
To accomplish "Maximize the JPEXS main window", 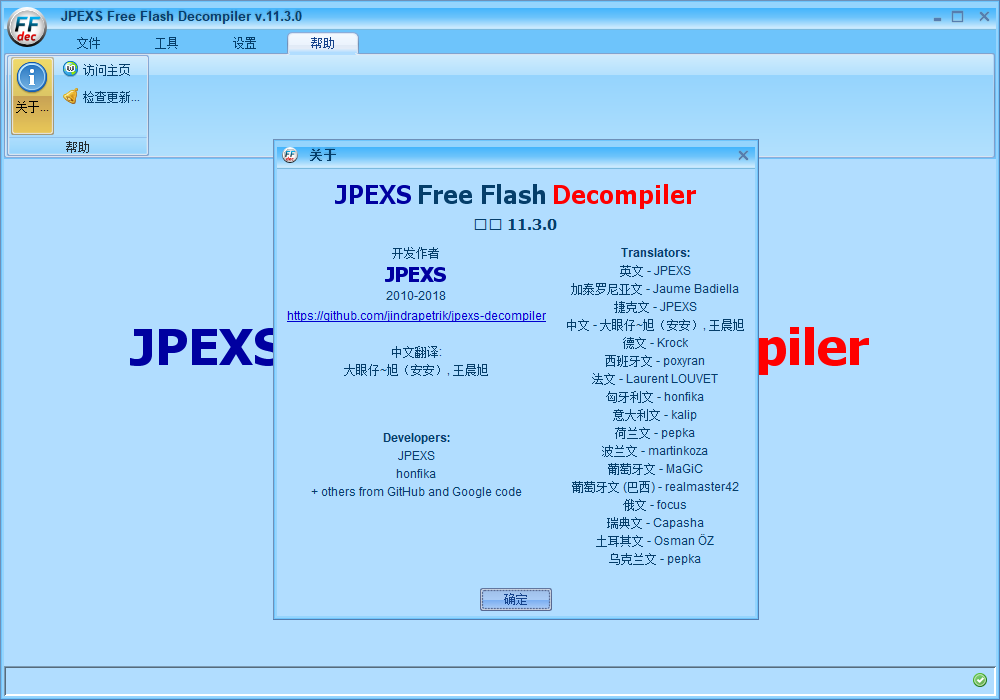I will point(957,17).
